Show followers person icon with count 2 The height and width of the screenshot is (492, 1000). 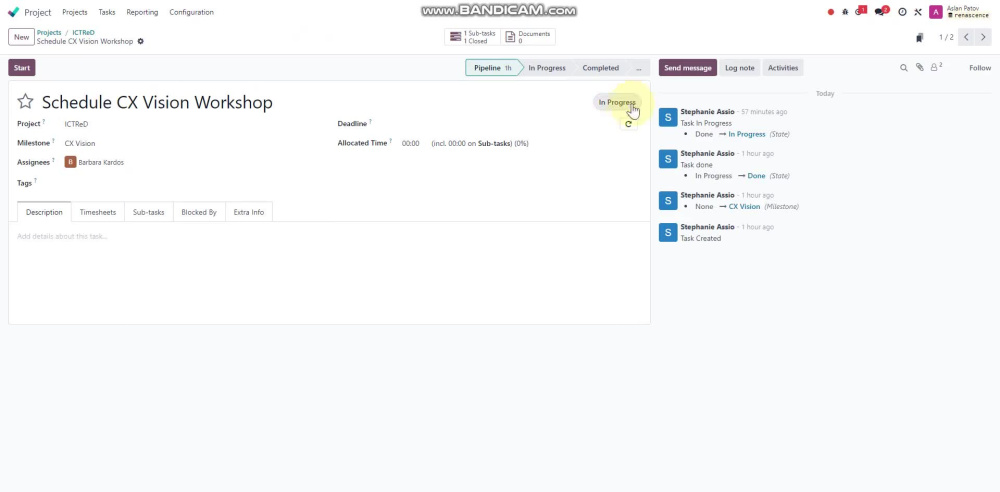pos(936,67)
